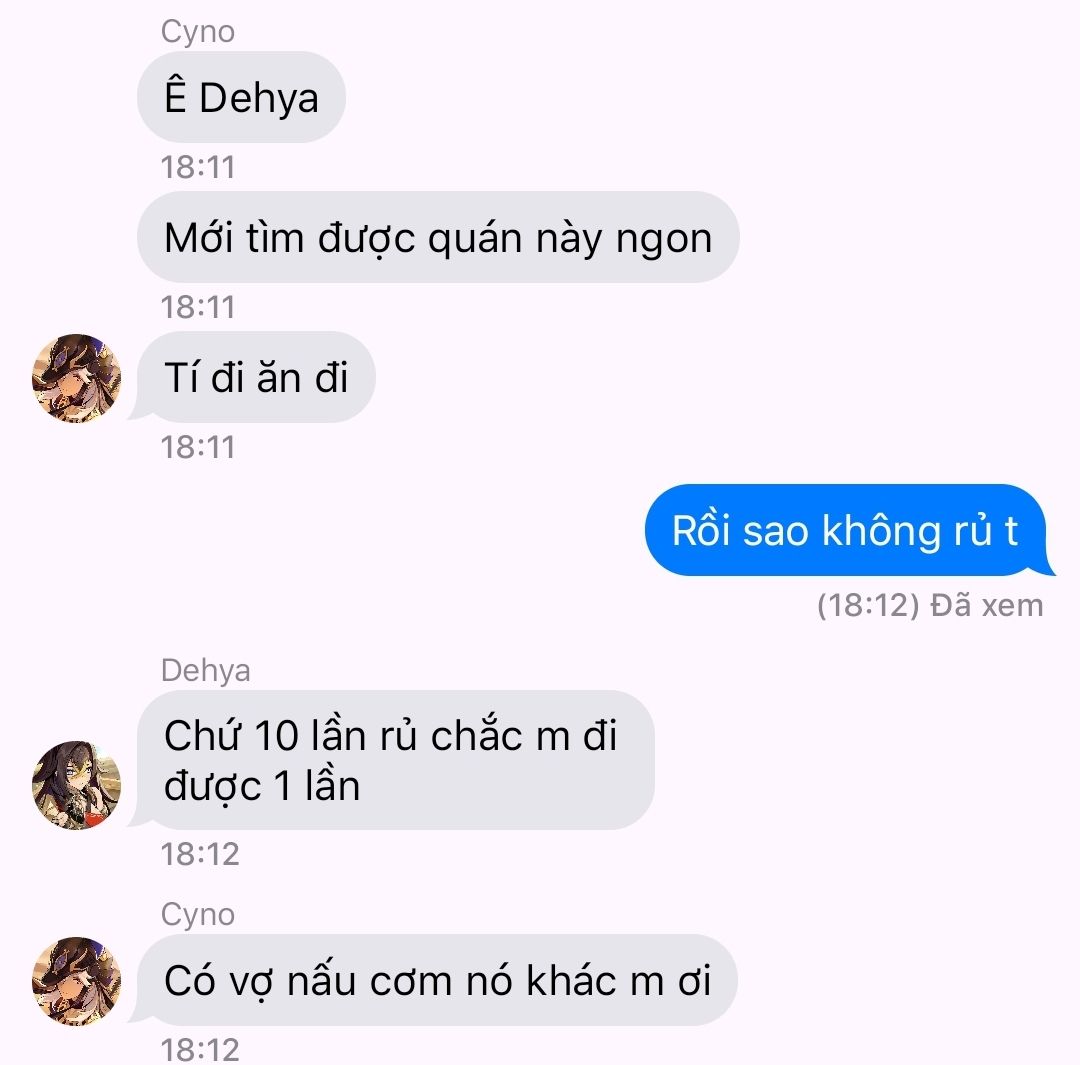
Task: Open Dehya's profile picture
Action: tap(76, 785)
